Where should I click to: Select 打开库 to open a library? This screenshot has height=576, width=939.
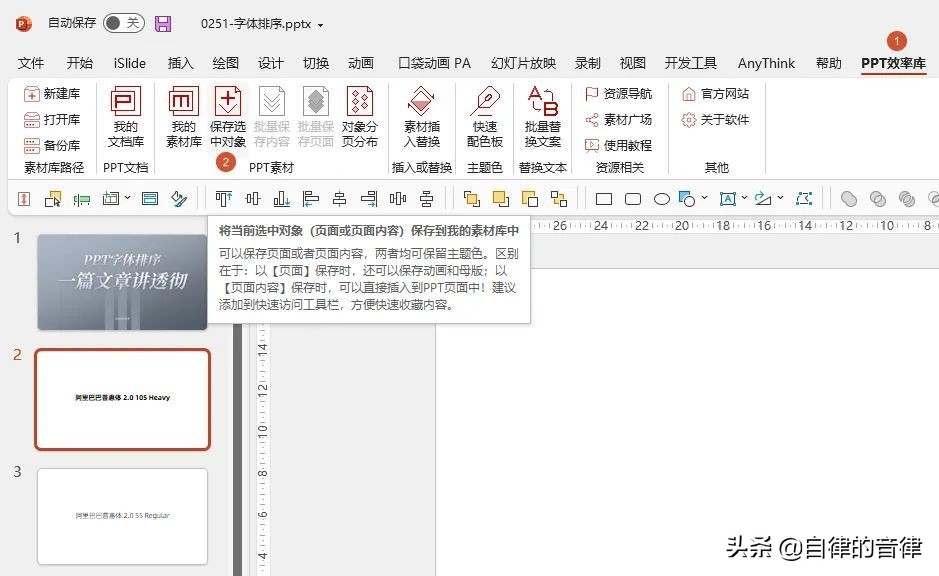pos(50,119)
